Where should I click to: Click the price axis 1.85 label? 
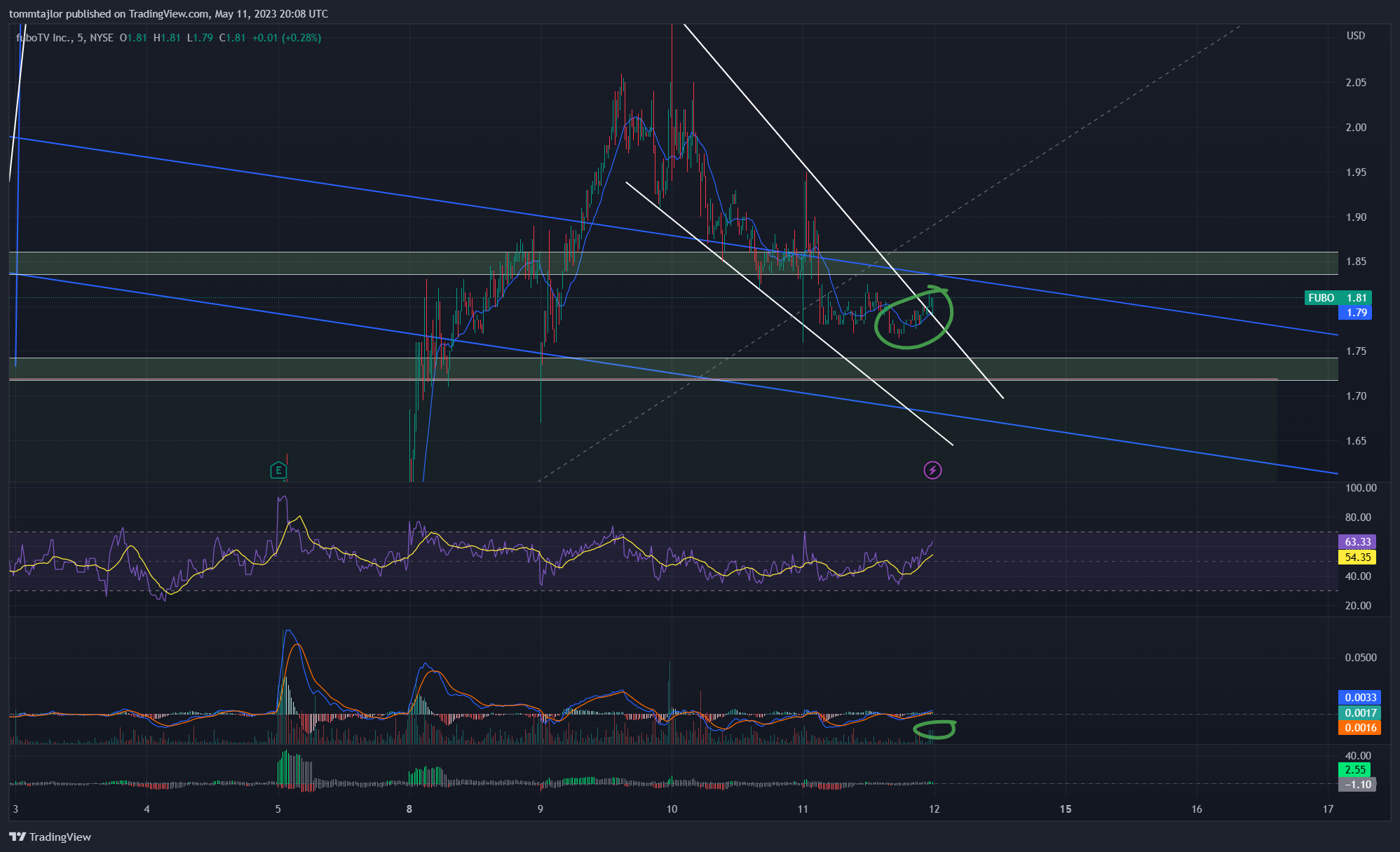click(1356, 262)
